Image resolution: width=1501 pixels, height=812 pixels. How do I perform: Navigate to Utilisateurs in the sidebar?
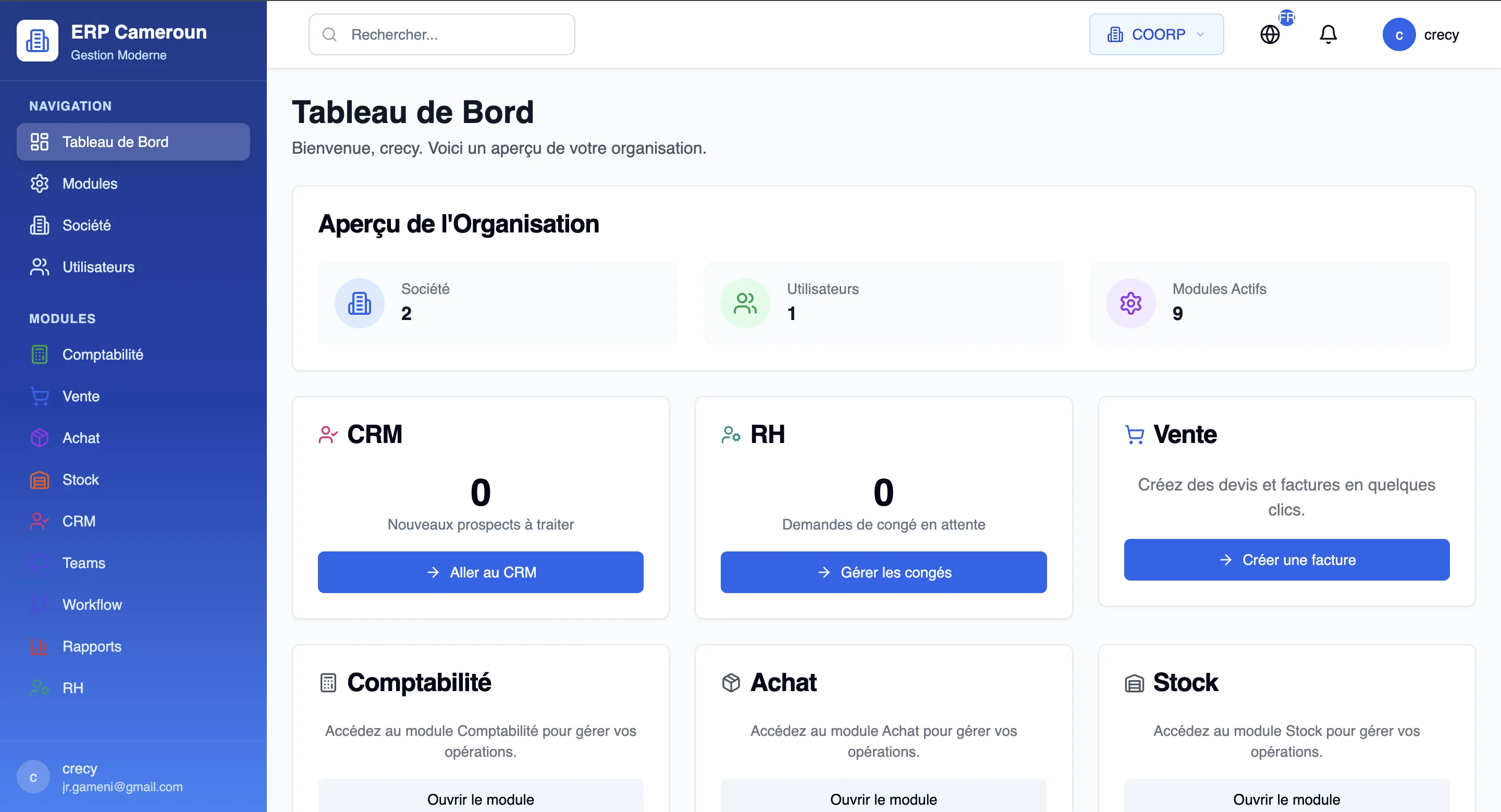[x=98, y=267]
